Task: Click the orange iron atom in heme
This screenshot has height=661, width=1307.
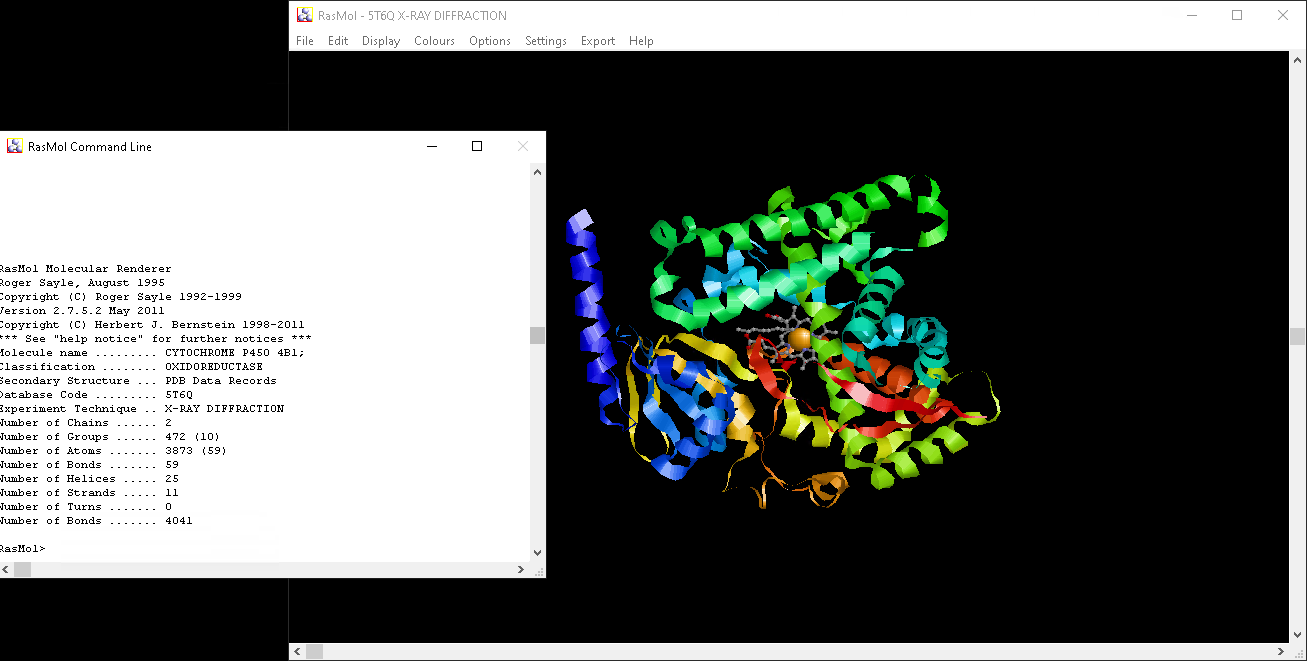Action: (x=799, y=340)
